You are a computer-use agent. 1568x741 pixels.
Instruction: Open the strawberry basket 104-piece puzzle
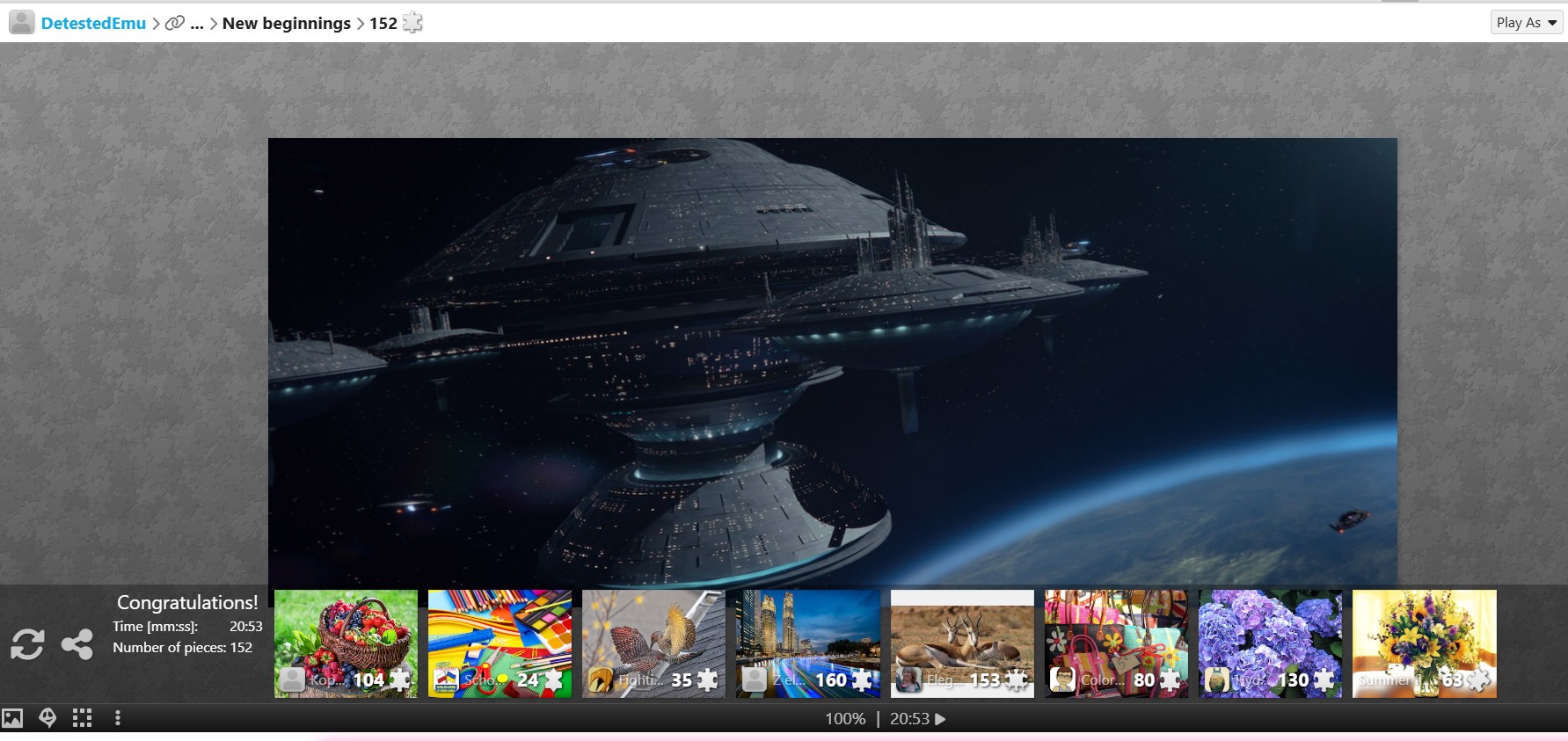(x=346, y=643)
